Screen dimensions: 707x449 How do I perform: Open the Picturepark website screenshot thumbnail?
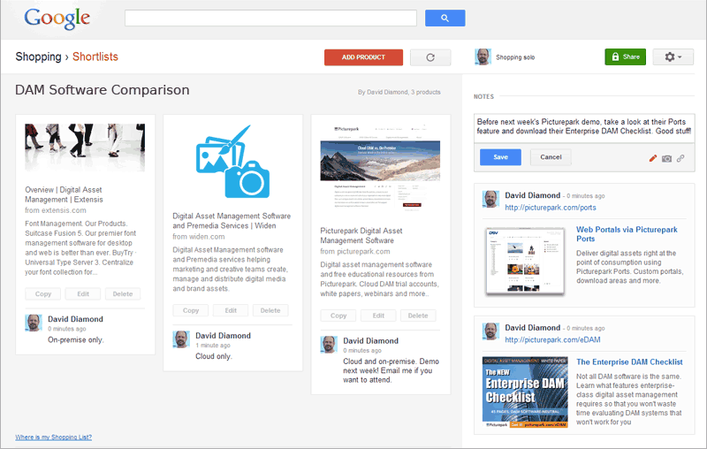pos(380,168)
